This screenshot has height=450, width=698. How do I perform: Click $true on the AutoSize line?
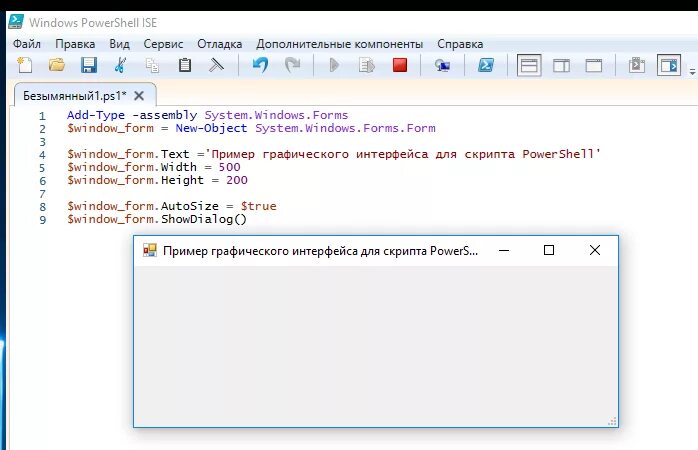click(x=258, y=206)
